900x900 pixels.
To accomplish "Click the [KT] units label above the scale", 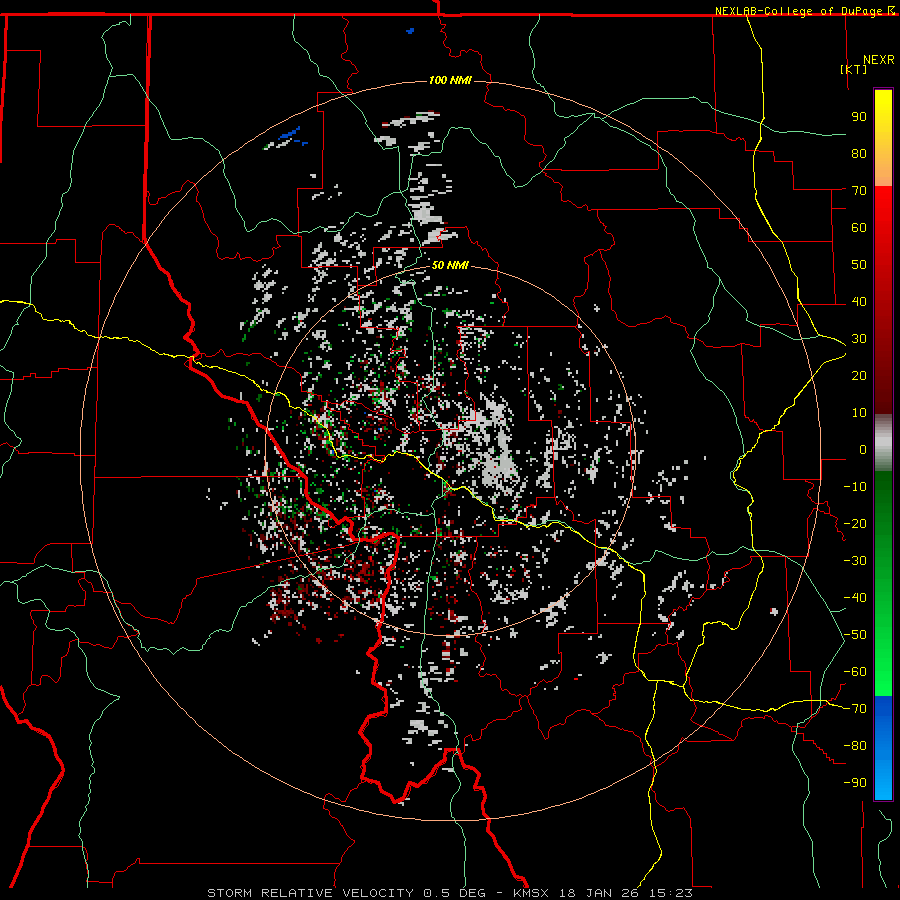I will pyautogui.click(x=854, y=69).
